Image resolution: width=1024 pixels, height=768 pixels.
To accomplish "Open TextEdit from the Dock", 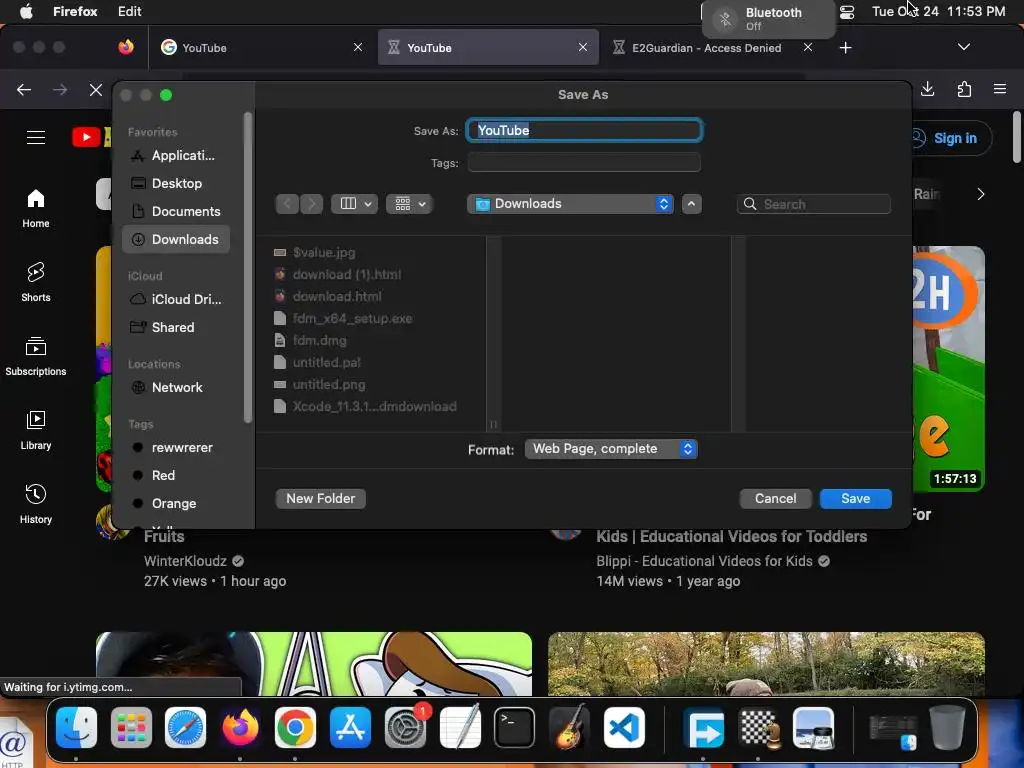I will (460, 727).
